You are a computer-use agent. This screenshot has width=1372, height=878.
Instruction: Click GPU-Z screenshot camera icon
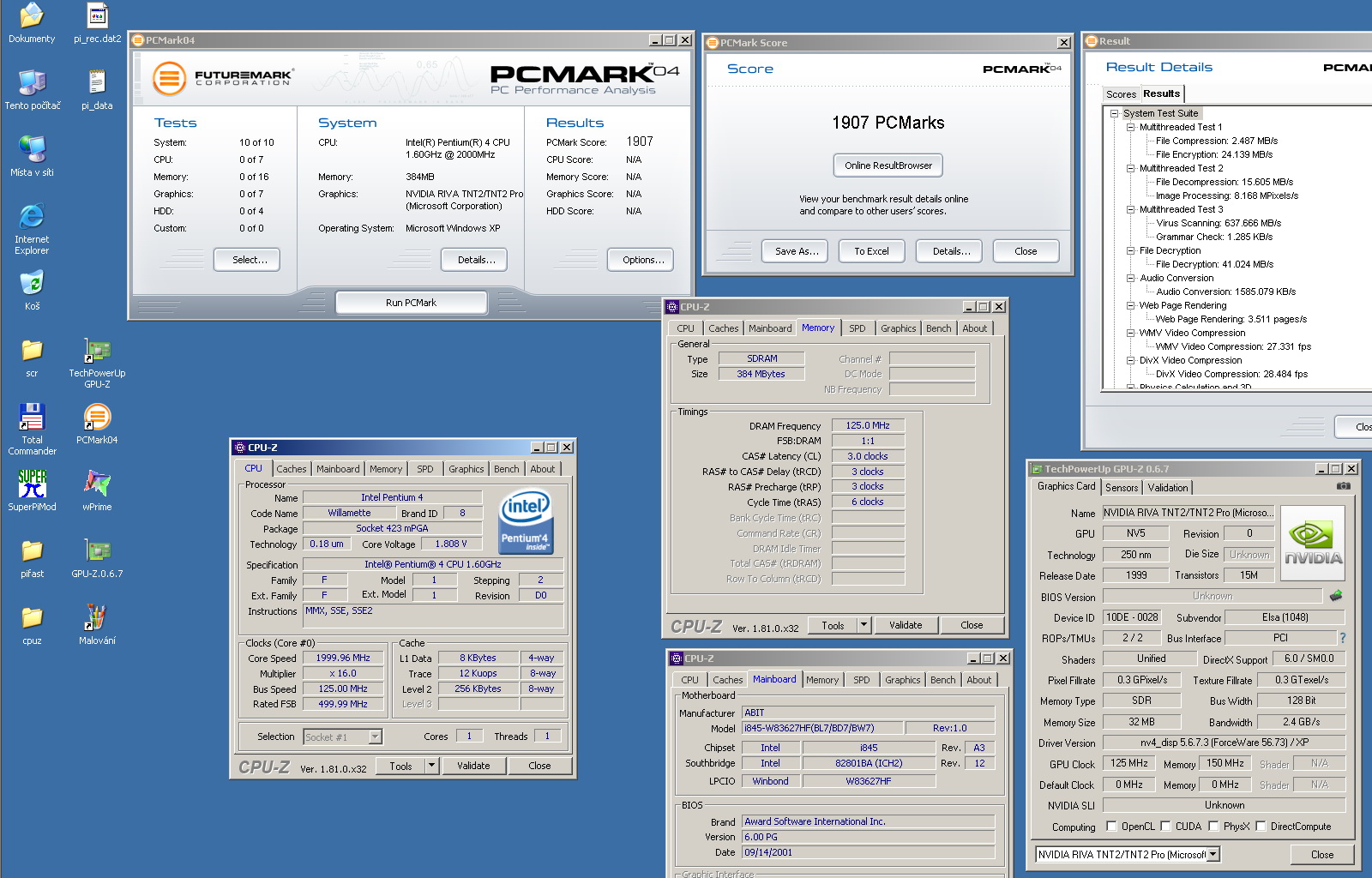(1343, 486)
